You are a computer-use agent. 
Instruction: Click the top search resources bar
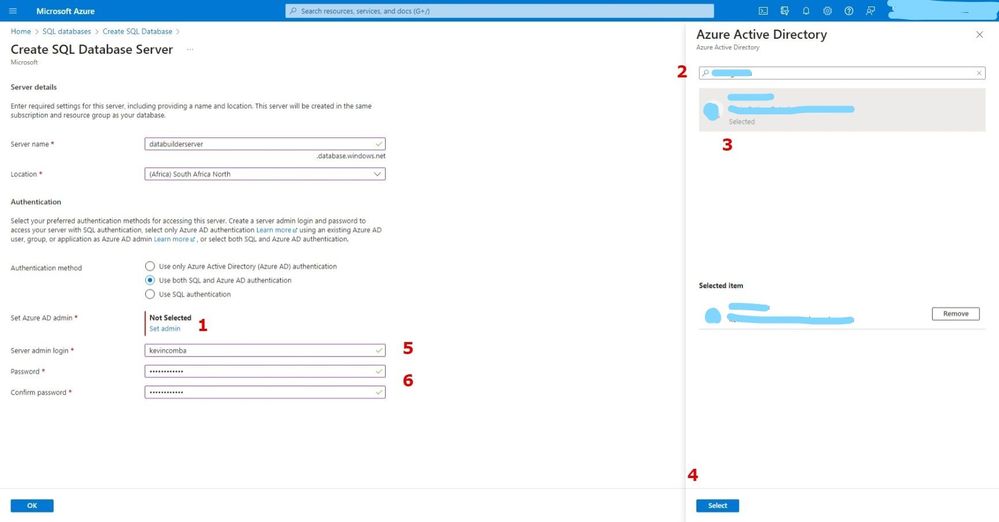point(500,11)
